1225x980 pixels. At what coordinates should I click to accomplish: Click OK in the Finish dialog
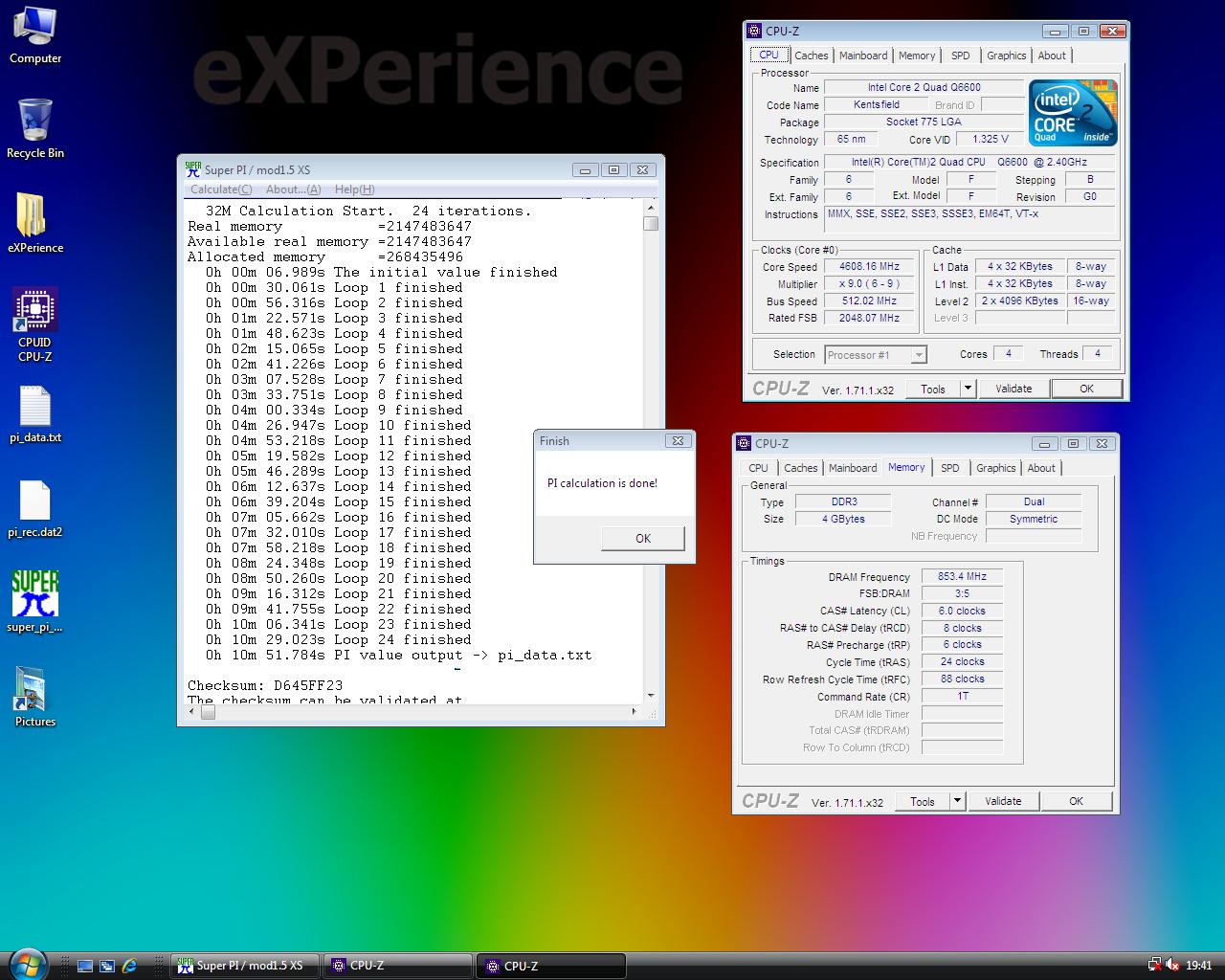pos(643,539)
